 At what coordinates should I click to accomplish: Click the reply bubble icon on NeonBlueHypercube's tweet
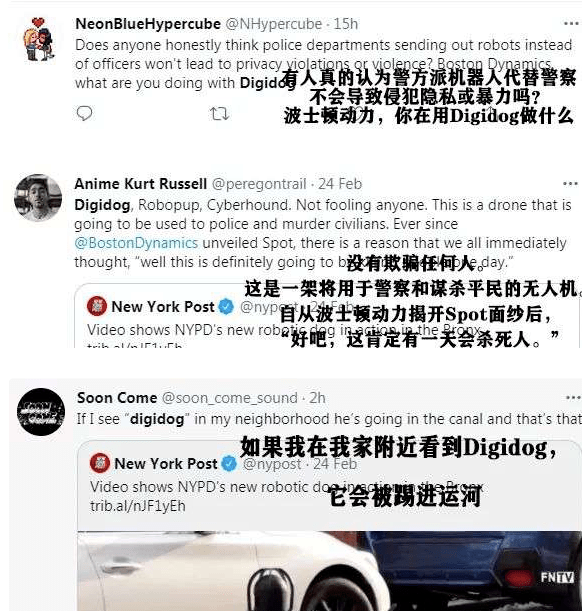[x=84, y=113]
